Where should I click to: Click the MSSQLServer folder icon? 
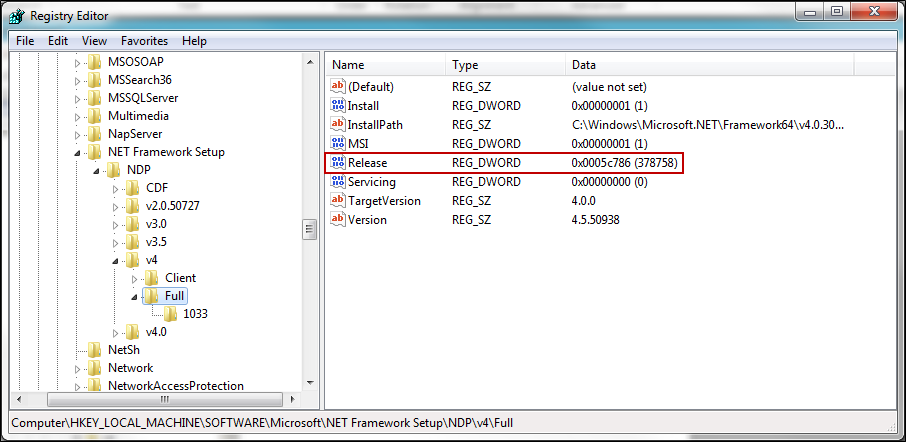pos(95,98)
